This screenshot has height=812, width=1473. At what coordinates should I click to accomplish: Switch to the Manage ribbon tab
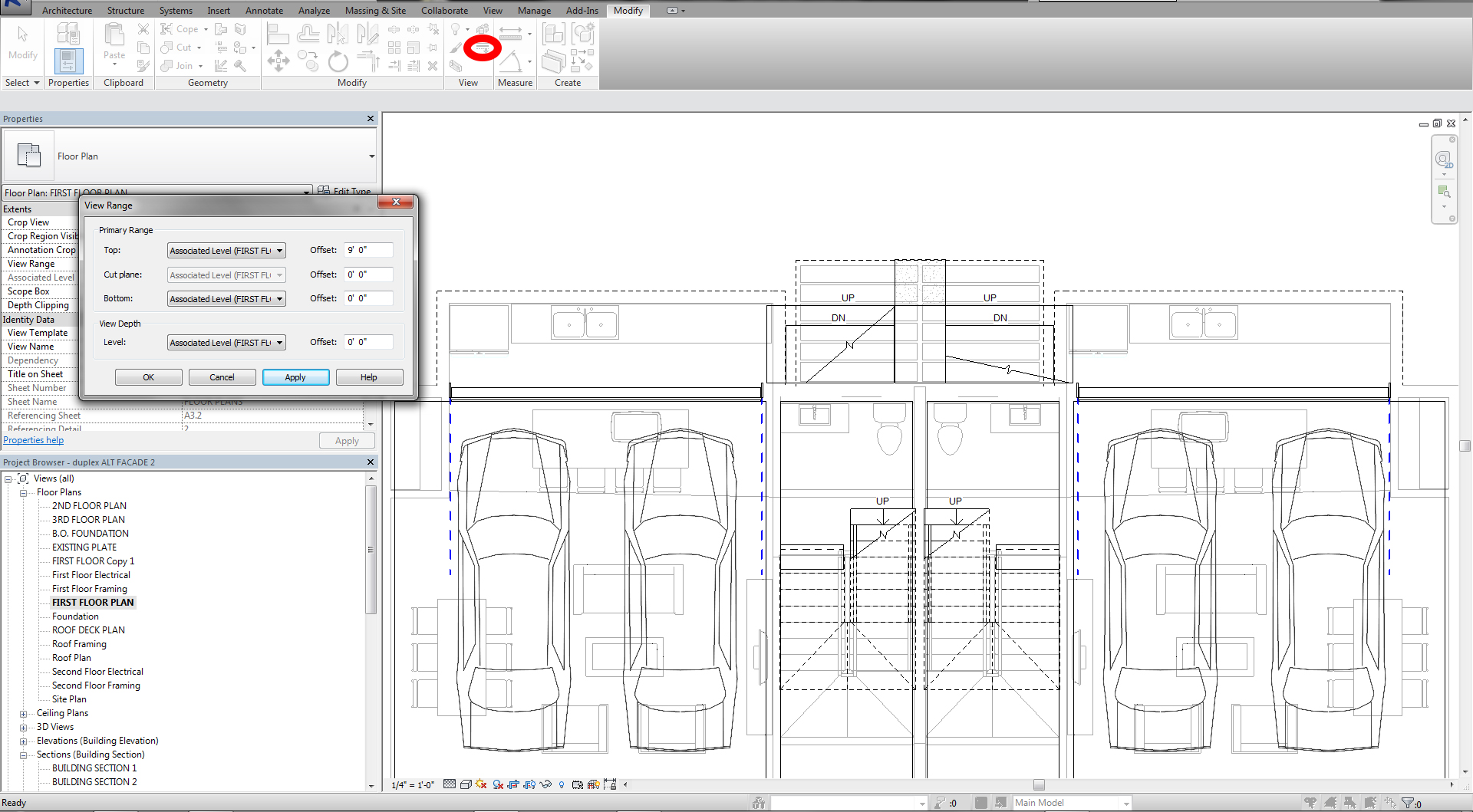click(534, 11)
